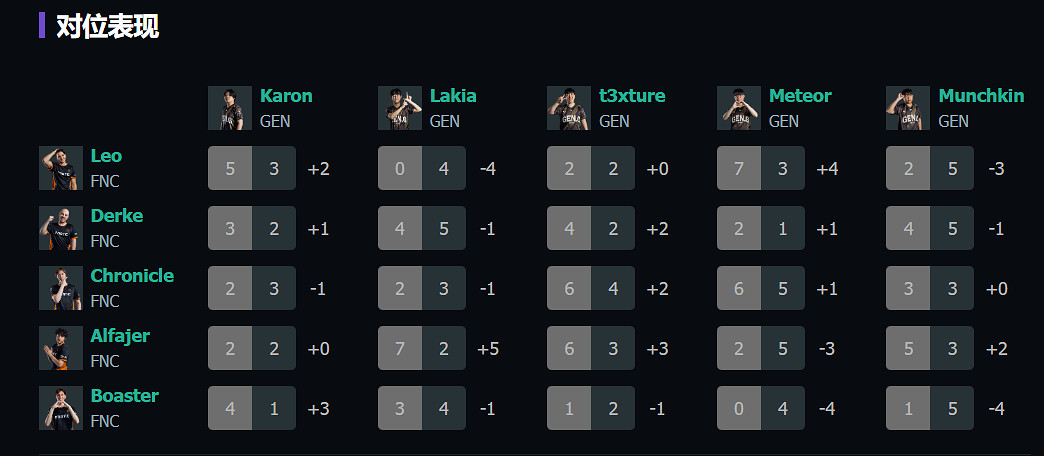The width and height of the screenshot is (1044, 456).
Task: Select Boaster versus Munchkin 1-5 score box
Action: [x=930, y=408]
